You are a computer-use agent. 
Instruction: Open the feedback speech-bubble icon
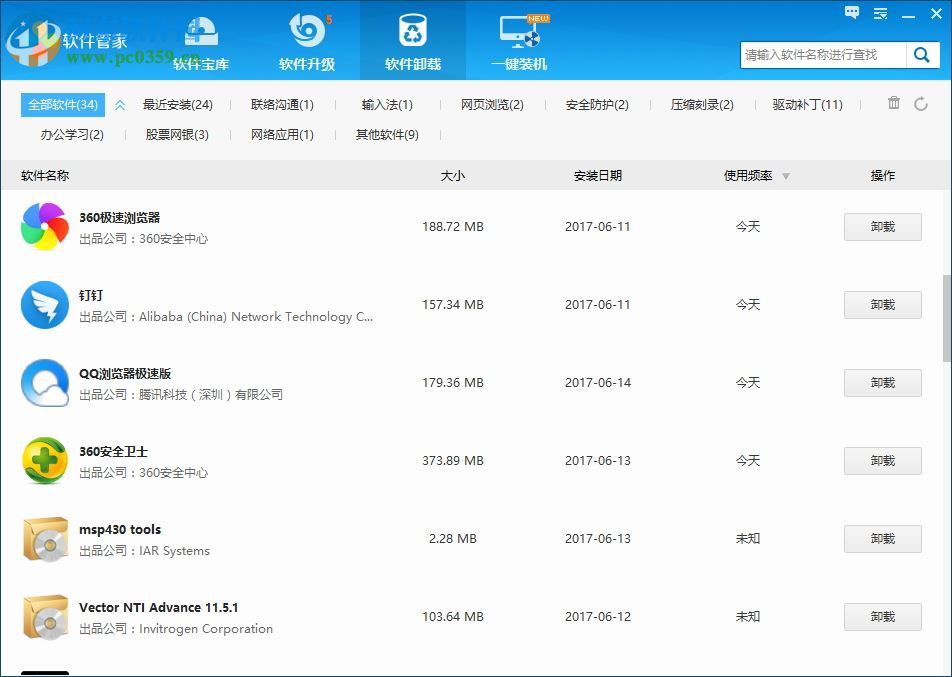[851, 14]
